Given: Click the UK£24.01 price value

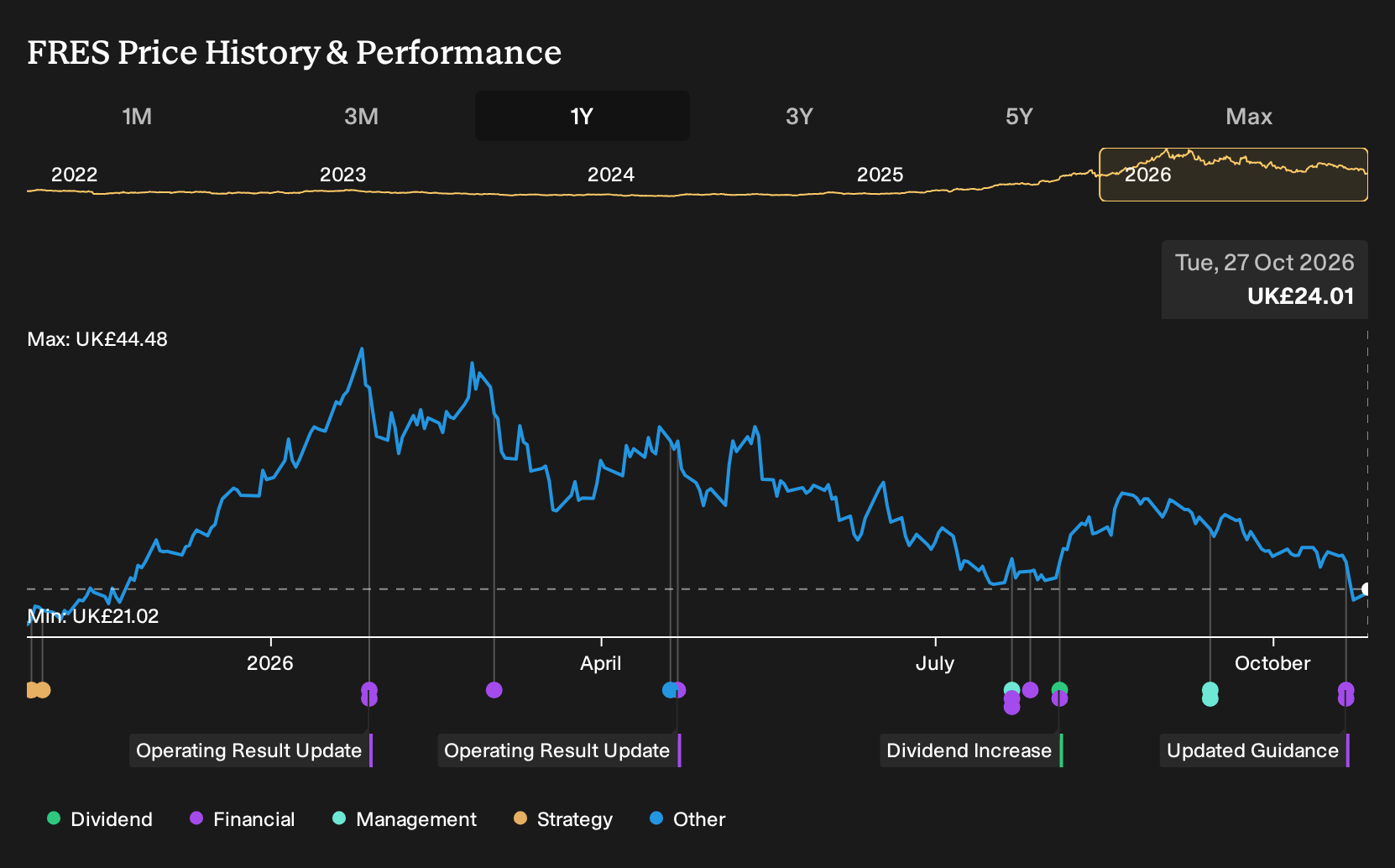Looking at the screenshot, I should click(1301, 296).
